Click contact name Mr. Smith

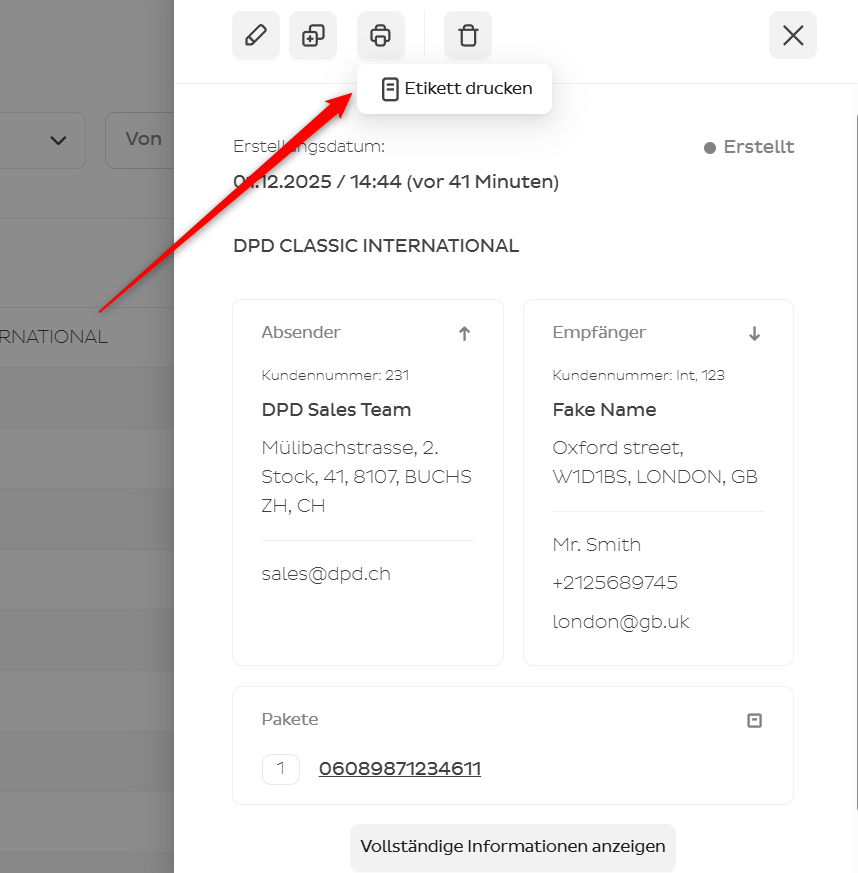596,545
